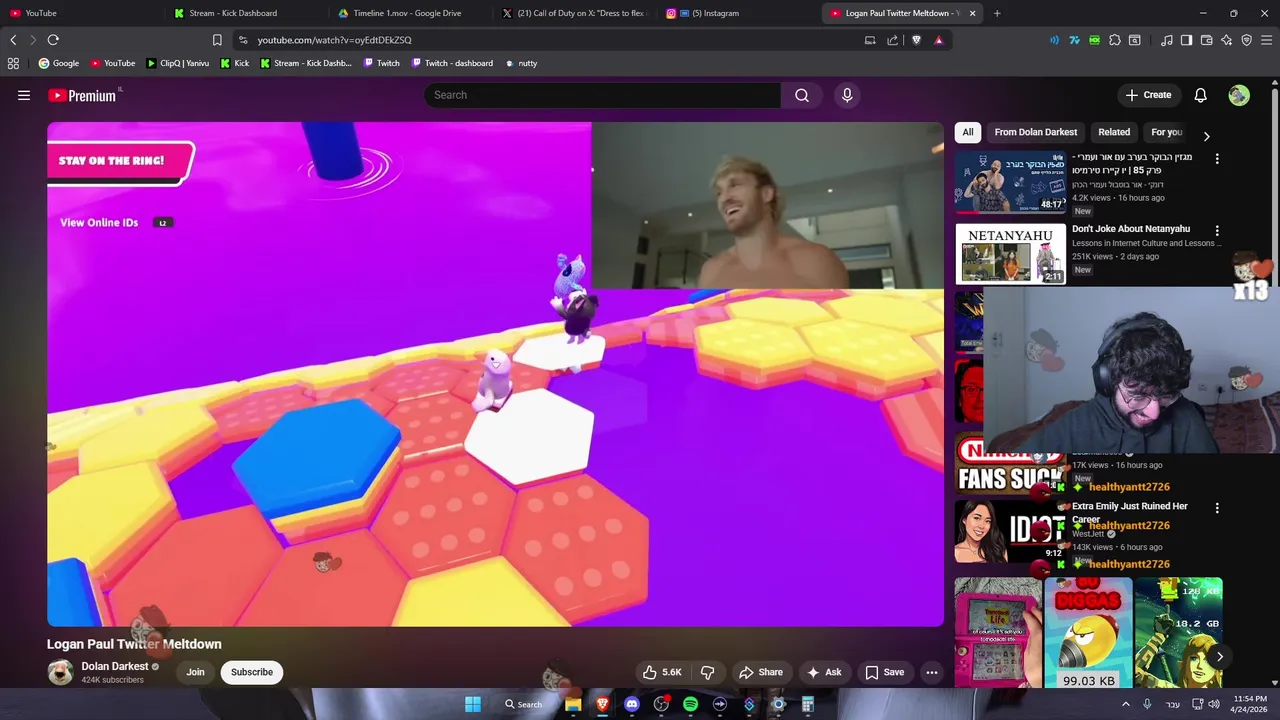Subscribe to Dolan Darkest
1280x720 pixels.
coord(252,672)
